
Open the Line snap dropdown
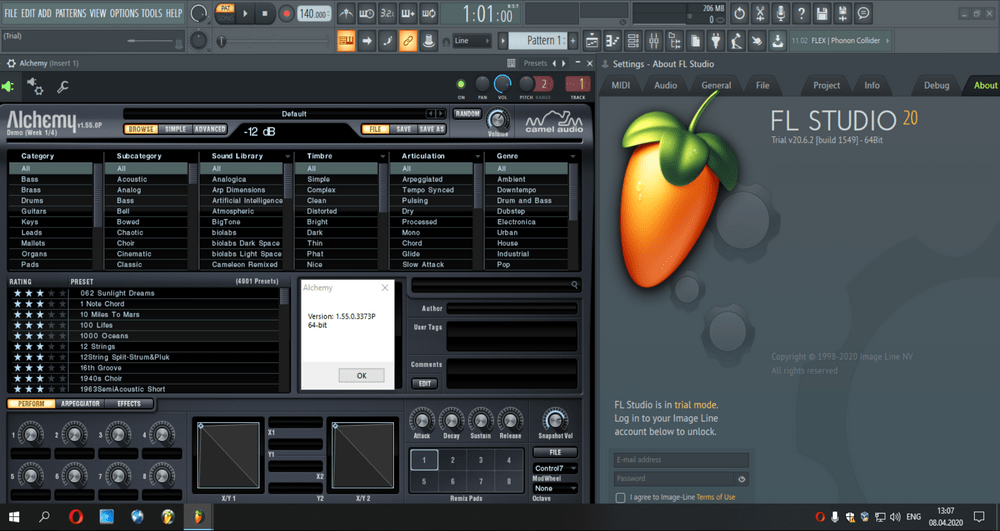tap(472, 41)
